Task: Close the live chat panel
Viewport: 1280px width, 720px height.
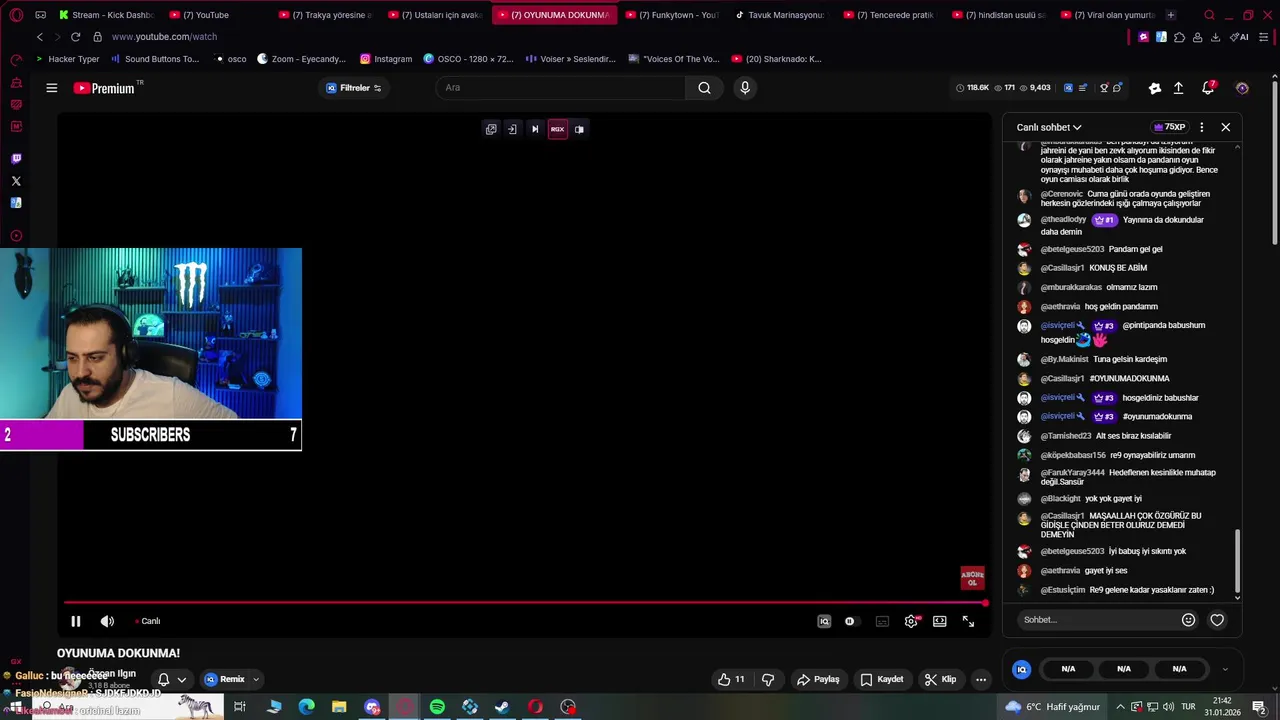Action: (1226, 127)
